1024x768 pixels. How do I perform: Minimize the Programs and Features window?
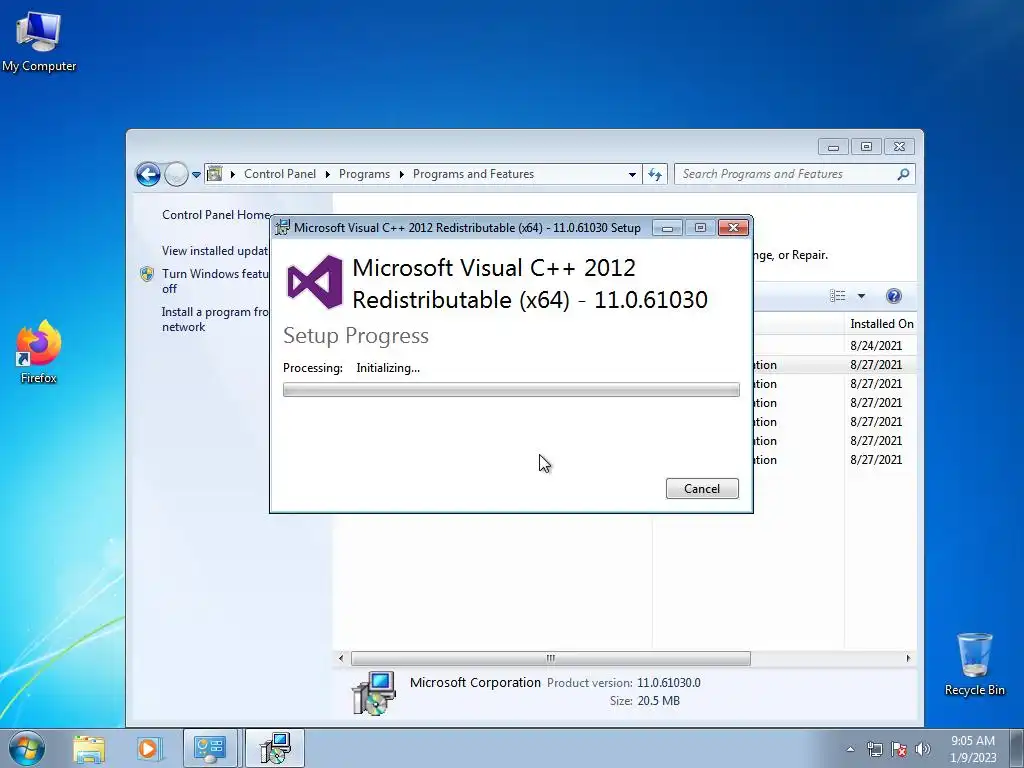[x=833, y=147]
